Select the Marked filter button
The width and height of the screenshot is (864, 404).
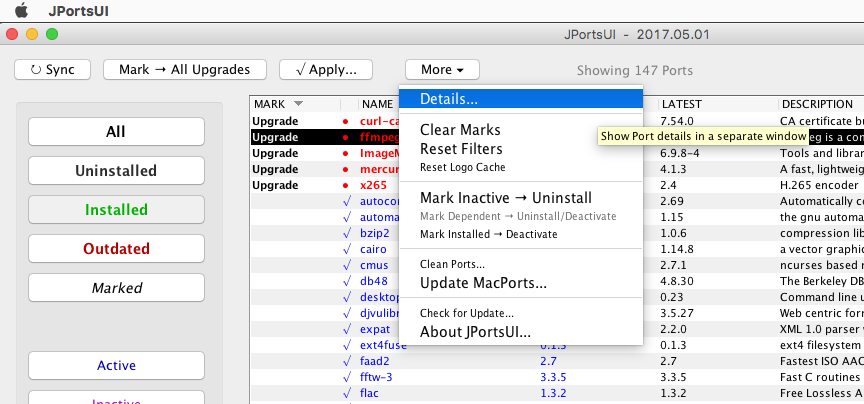116,288
